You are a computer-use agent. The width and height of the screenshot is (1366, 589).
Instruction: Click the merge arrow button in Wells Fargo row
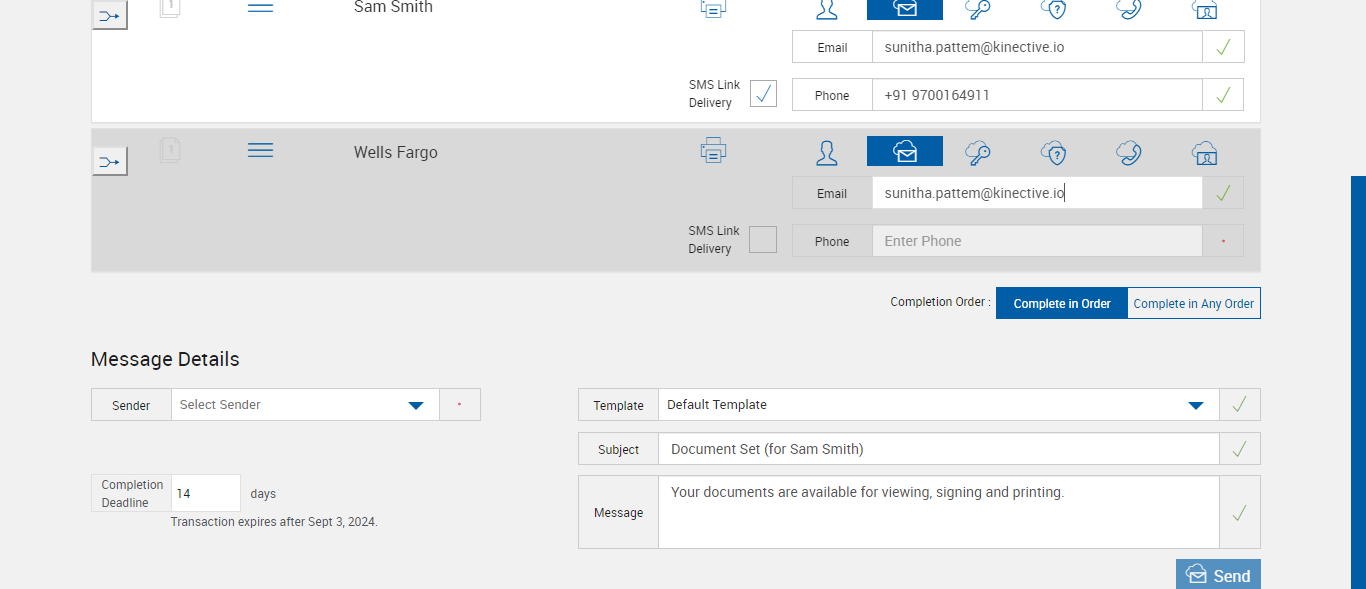(x=110, y=161)
